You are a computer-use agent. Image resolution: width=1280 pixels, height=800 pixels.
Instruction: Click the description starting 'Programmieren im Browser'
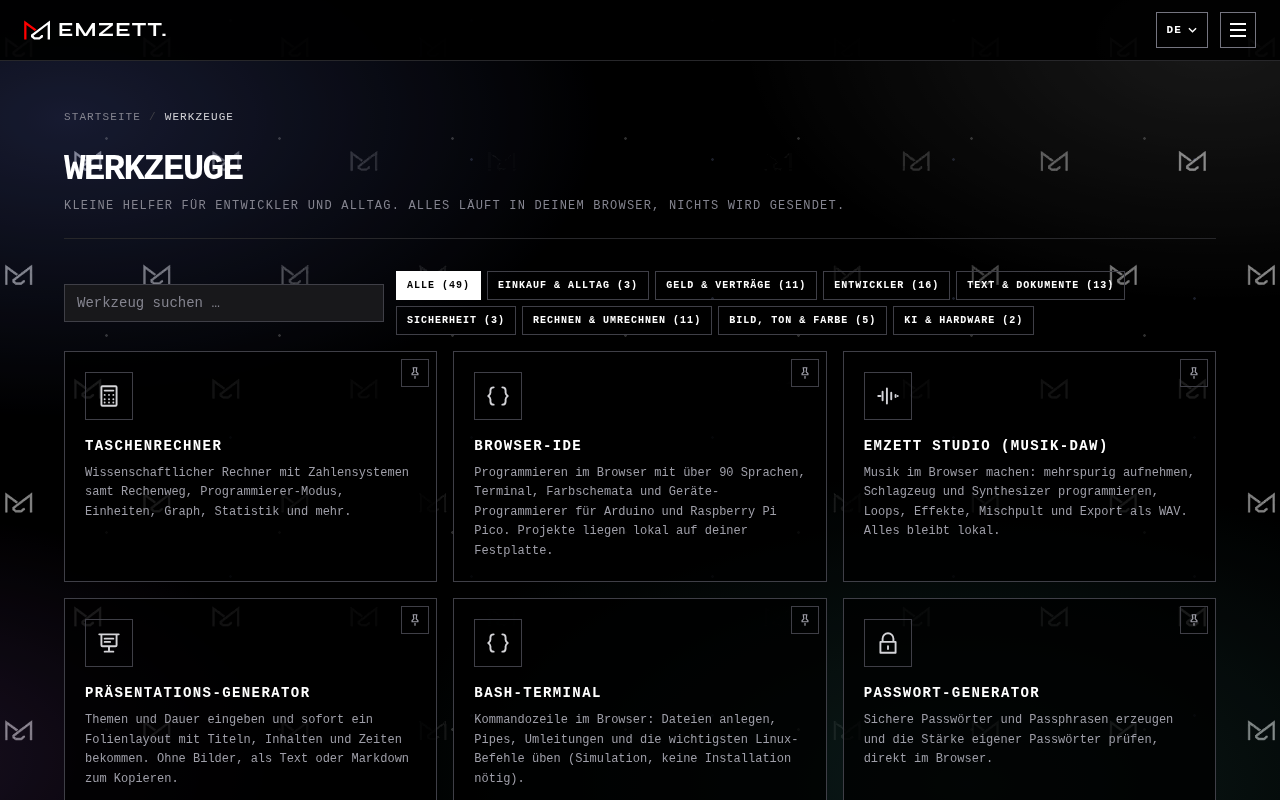640,511
